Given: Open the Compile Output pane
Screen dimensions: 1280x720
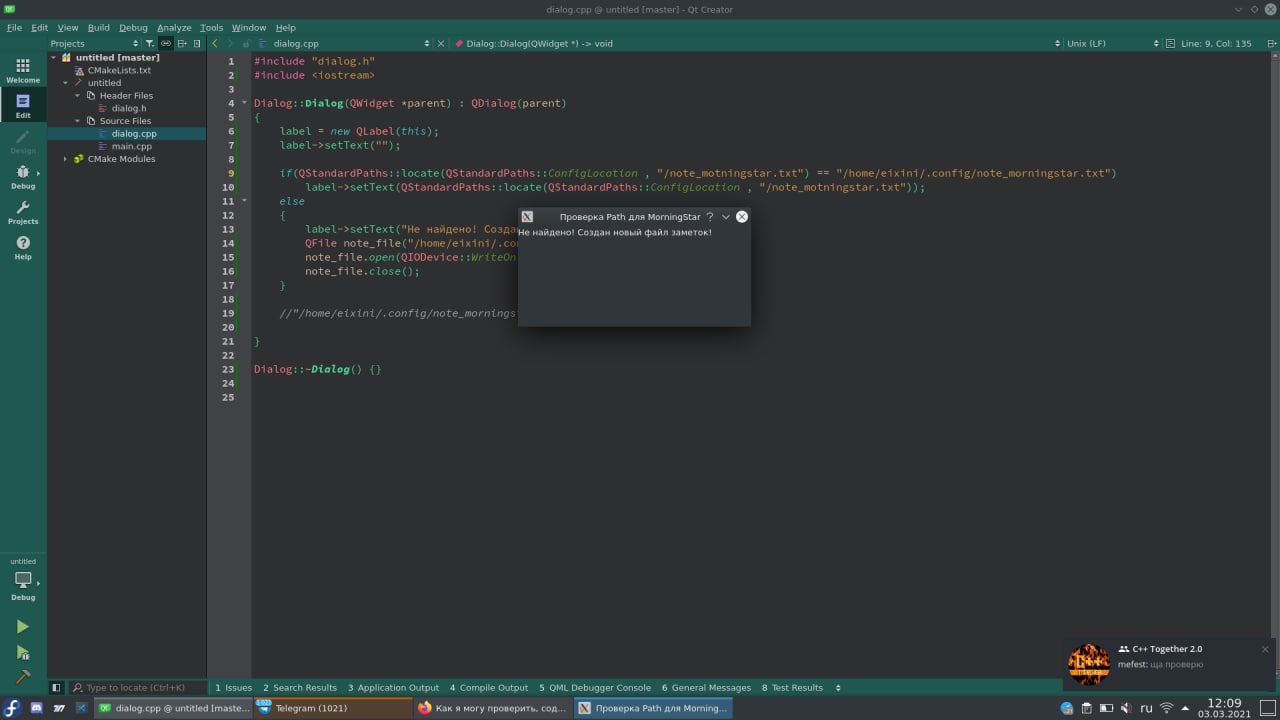Looking at the screenshot, I should (488, 688).
